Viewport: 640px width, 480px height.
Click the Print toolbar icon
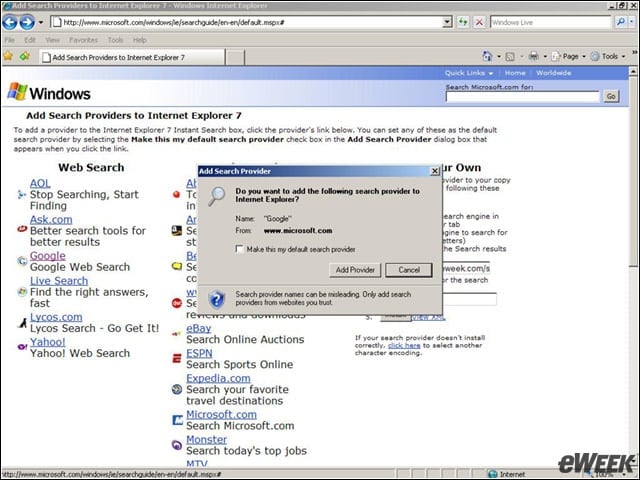[x=533, y=56]
